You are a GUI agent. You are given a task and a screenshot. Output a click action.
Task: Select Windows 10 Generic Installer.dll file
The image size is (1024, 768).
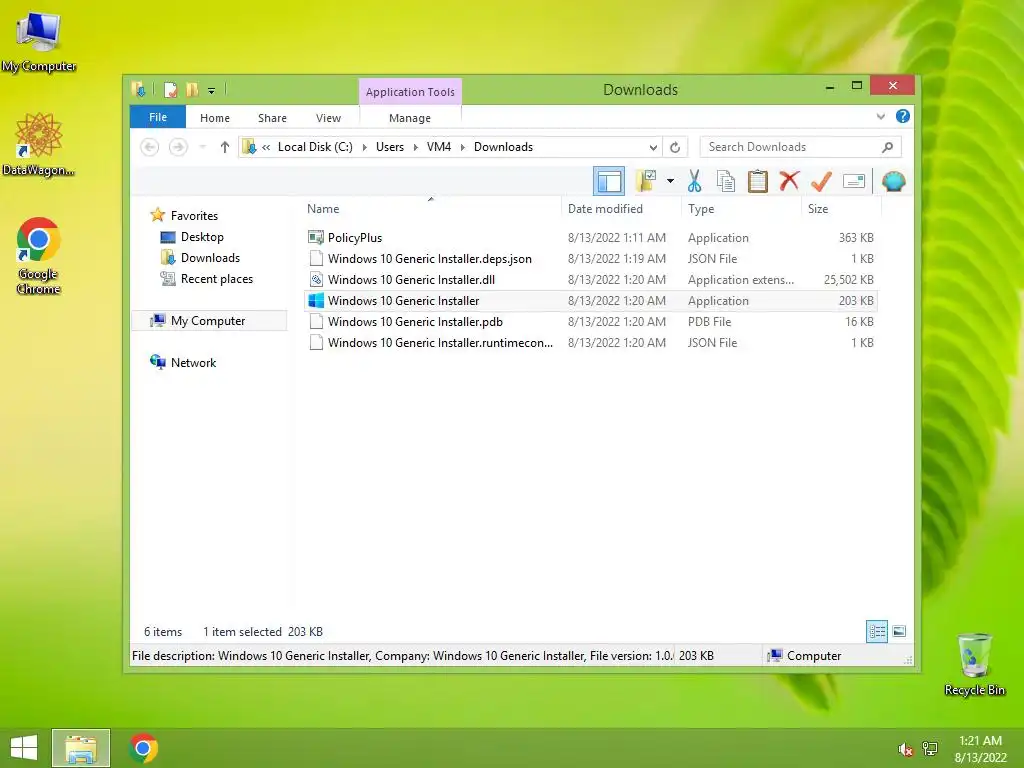590,280
